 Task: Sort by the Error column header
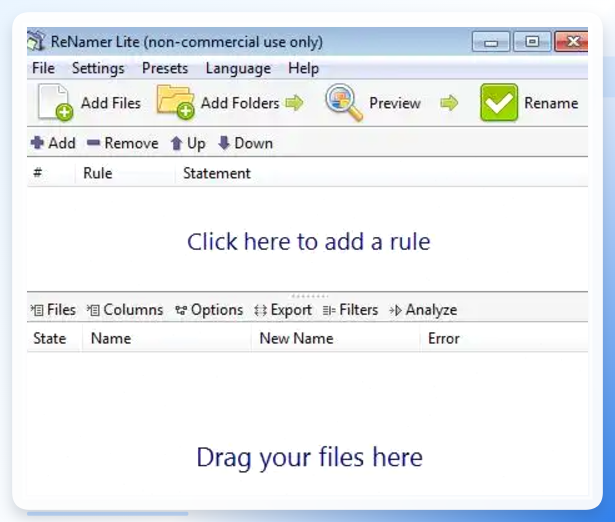(504, 338)
